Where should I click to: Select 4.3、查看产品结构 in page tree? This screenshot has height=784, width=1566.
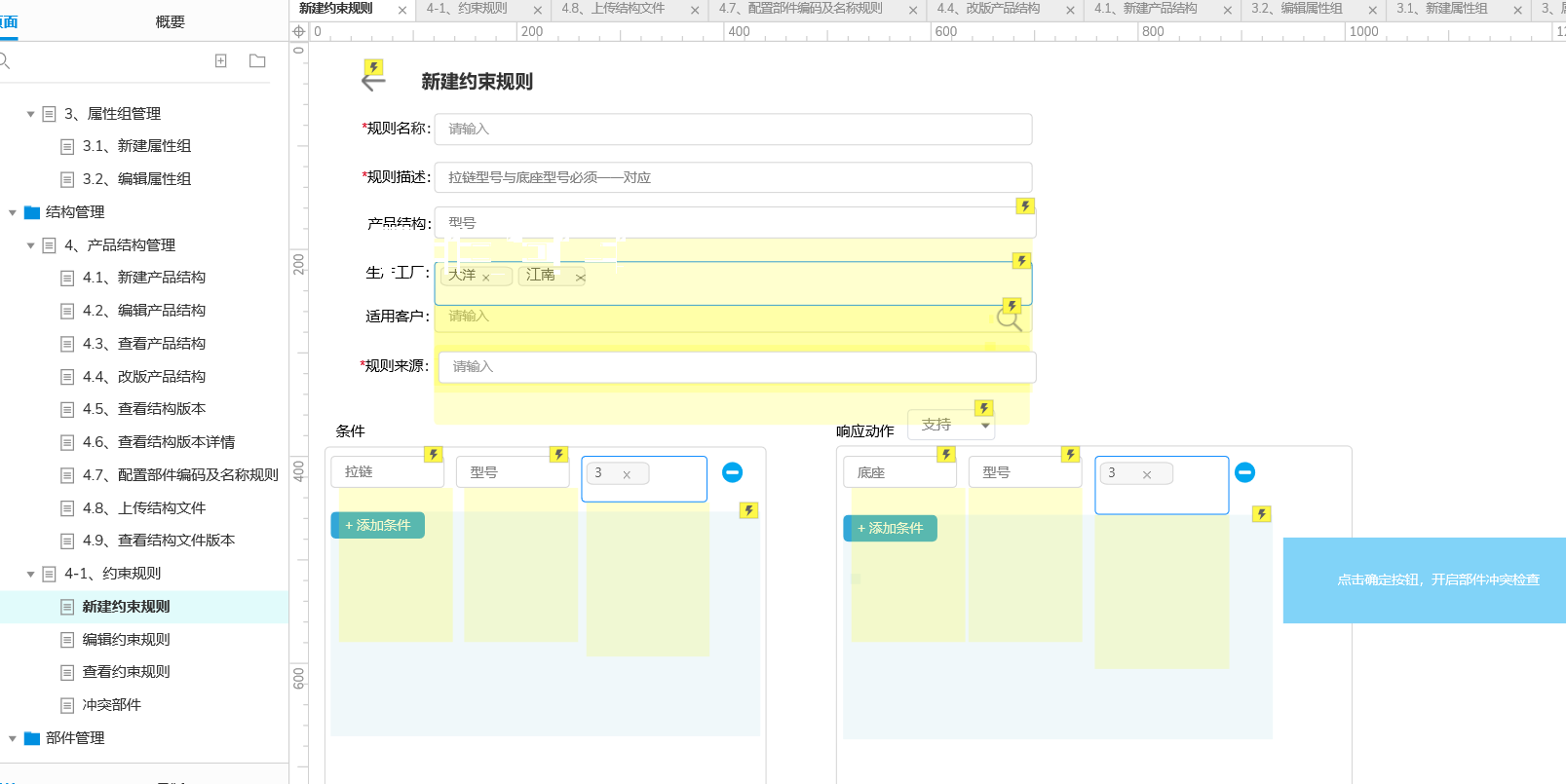144,344
